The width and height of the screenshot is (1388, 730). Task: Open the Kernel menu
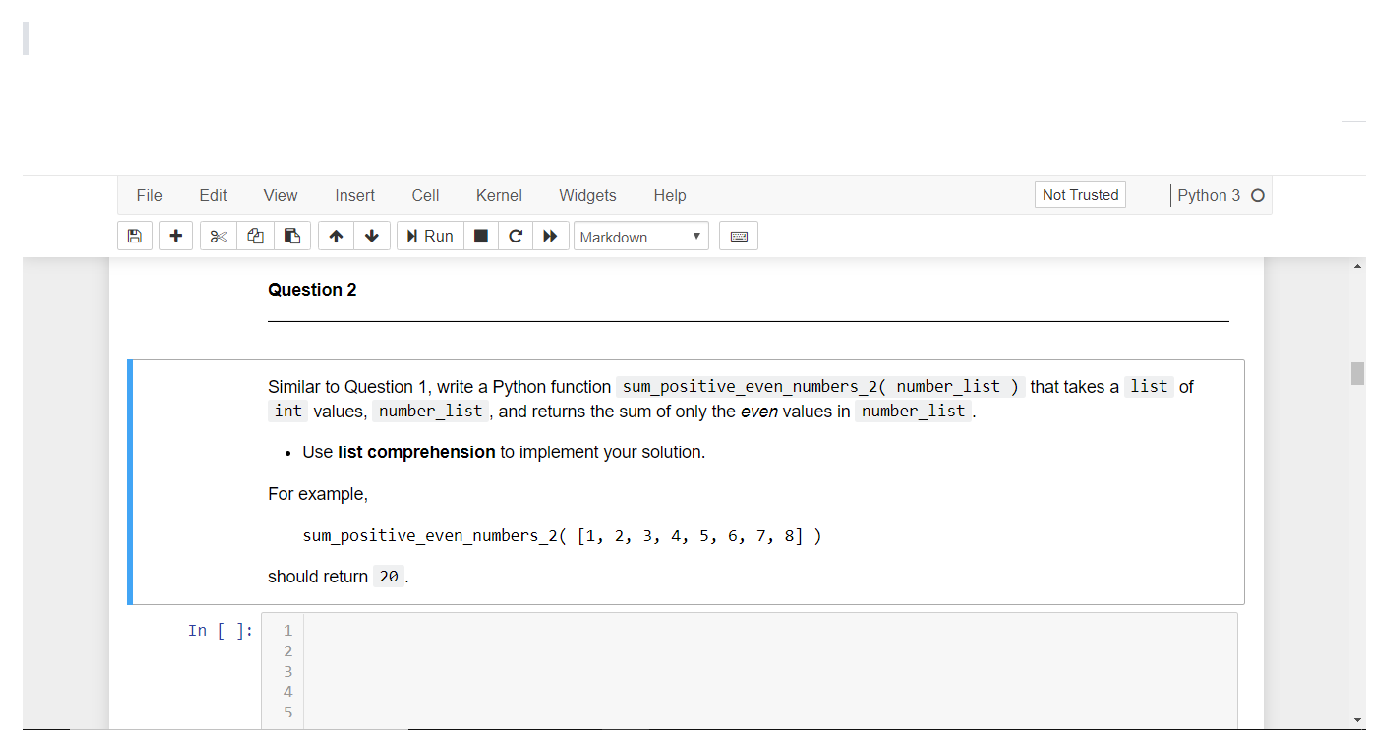(x=499, y=195)
